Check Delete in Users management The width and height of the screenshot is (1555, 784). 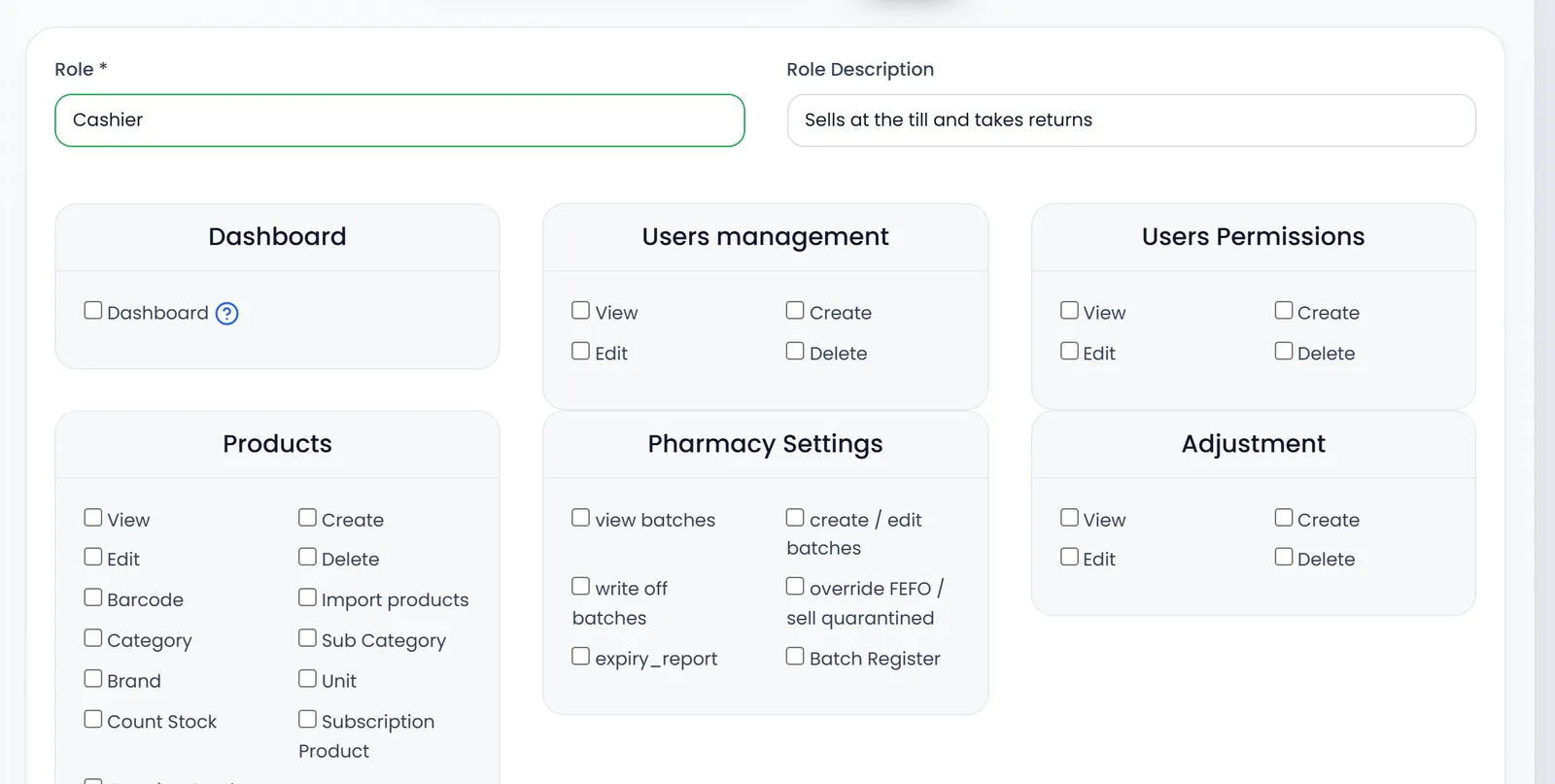(x=795, y=352)
